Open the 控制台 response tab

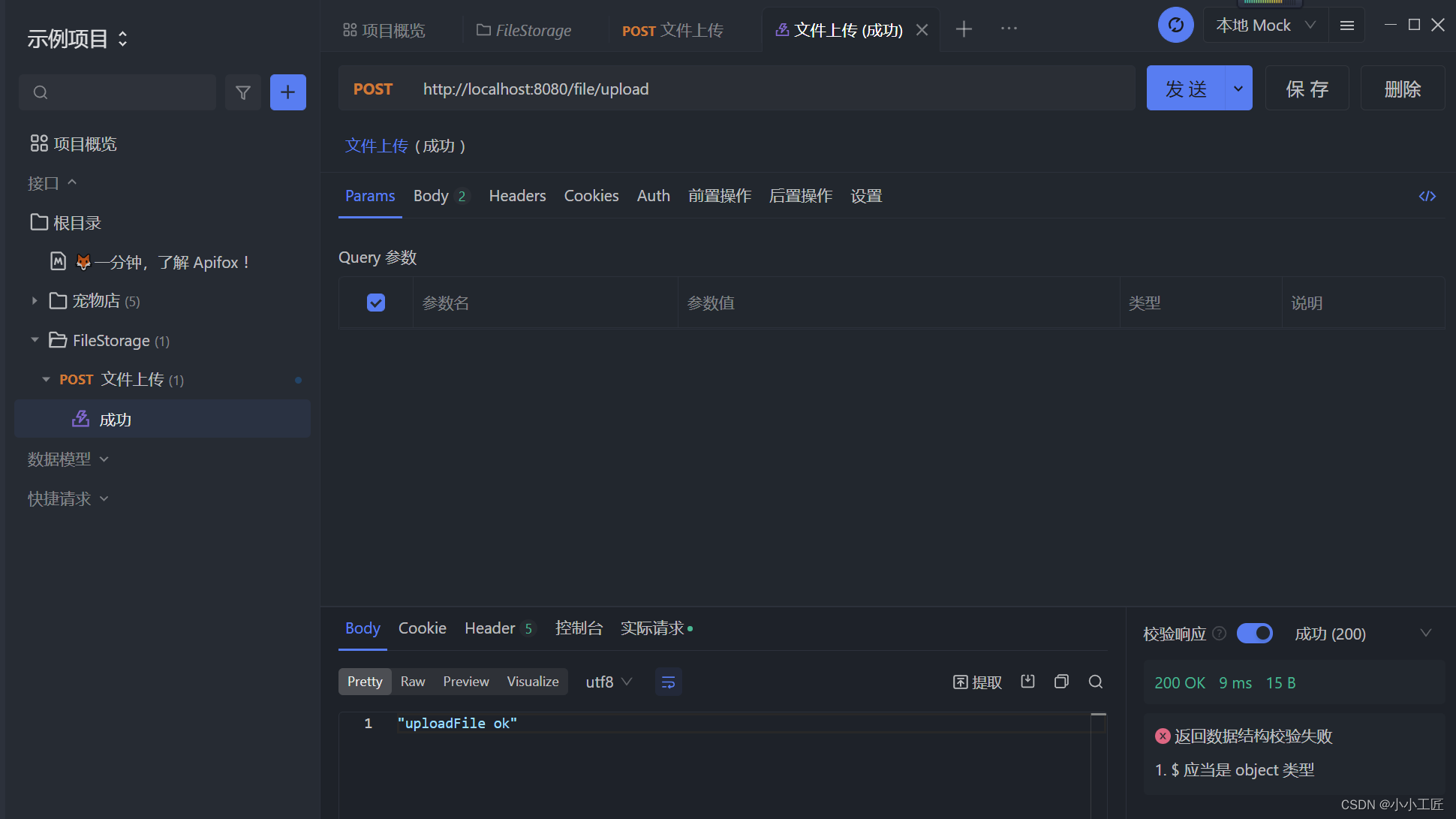pyautogui.click(x=579, y=628)
